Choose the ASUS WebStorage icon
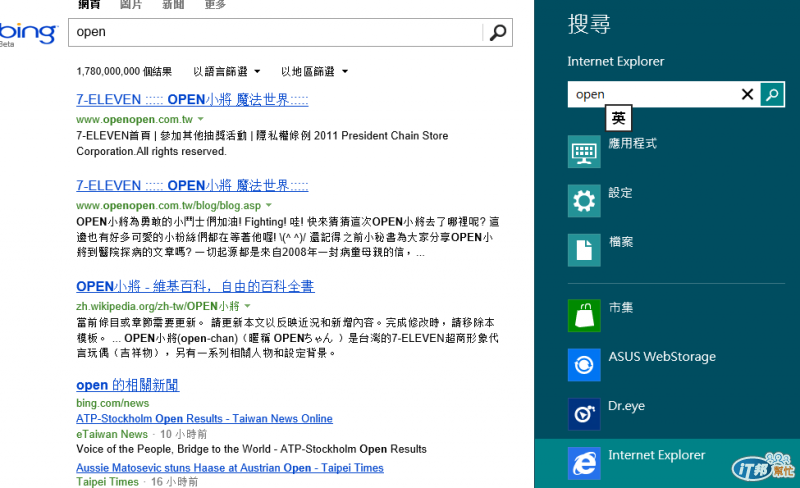Viewport: 800px width, 488px height. tap(584, 365)
